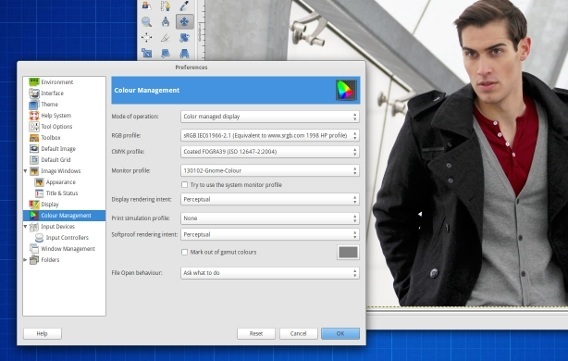Click the Reset button
This screenshot has height=361, width=568.
click(x=256, y=333)
